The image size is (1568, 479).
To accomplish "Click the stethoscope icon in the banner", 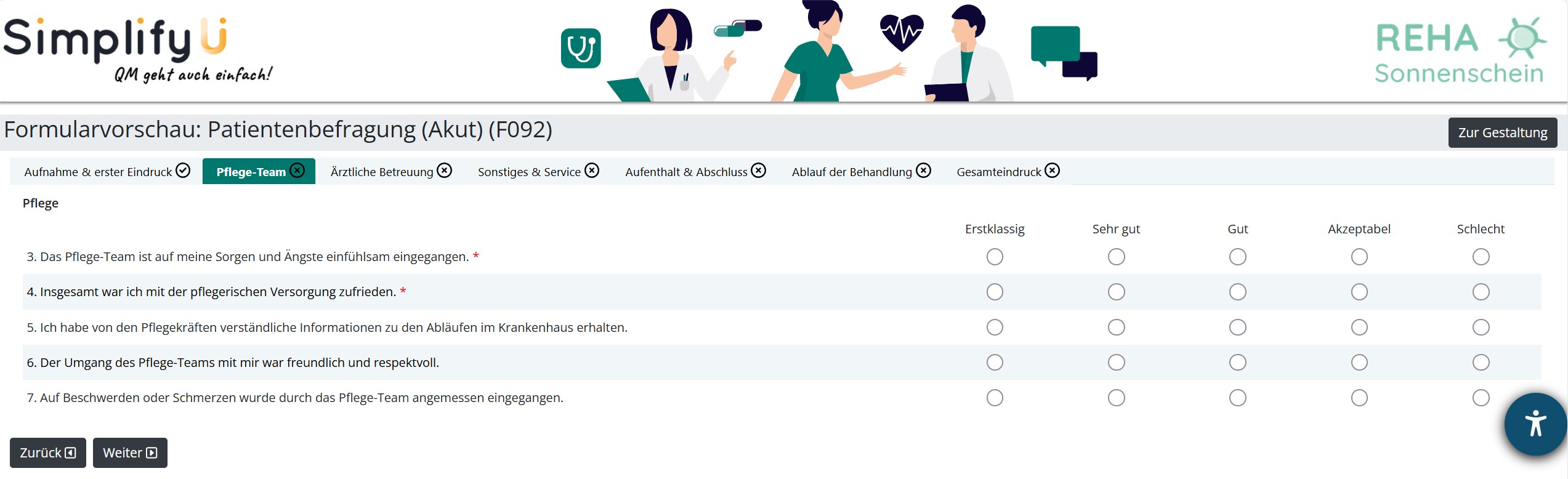I will pos(580,49).
